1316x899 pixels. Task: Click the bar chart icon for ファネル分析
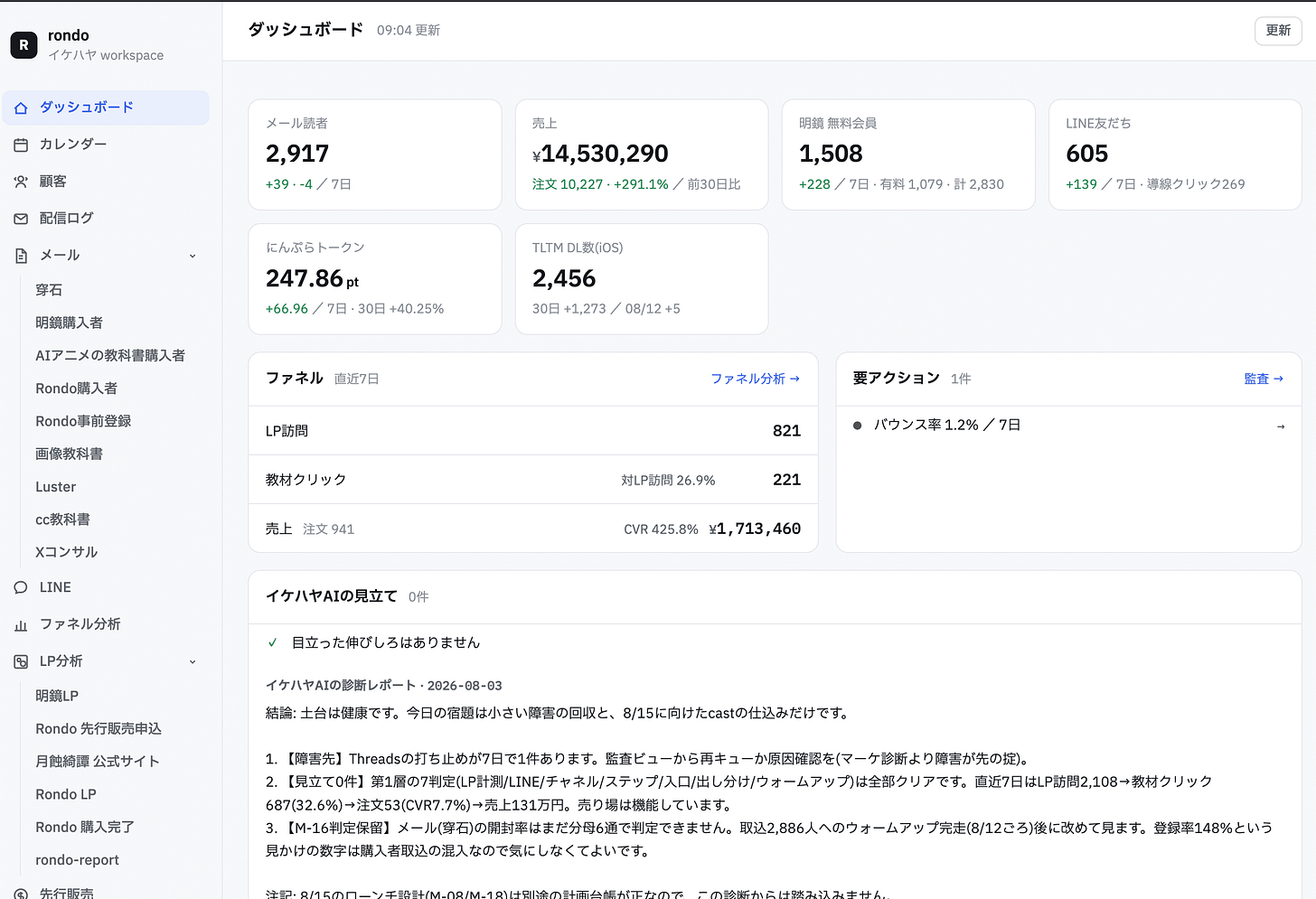tap(21, 624)
